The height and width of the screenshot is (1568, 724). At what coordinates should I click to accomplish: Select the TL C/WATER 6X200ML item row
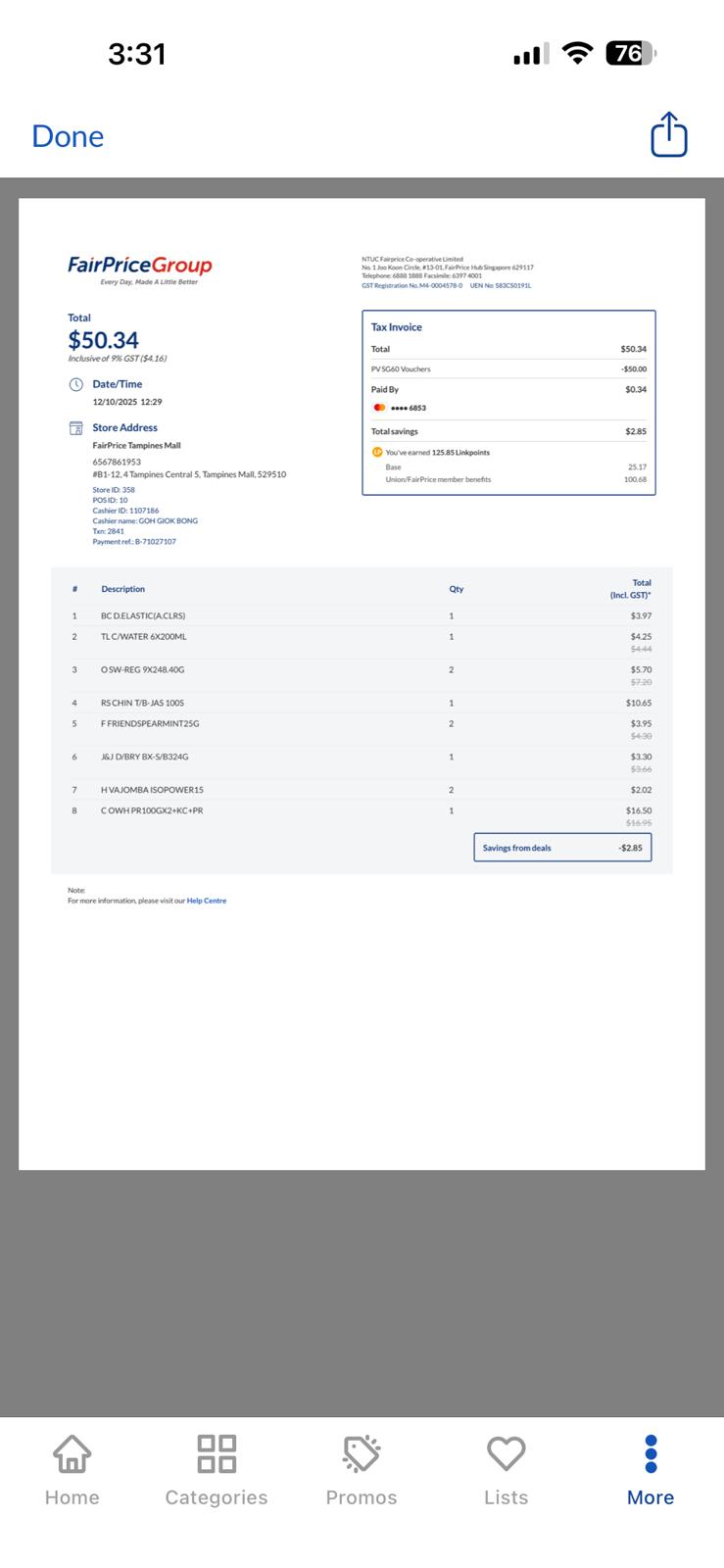click(362, 642)
